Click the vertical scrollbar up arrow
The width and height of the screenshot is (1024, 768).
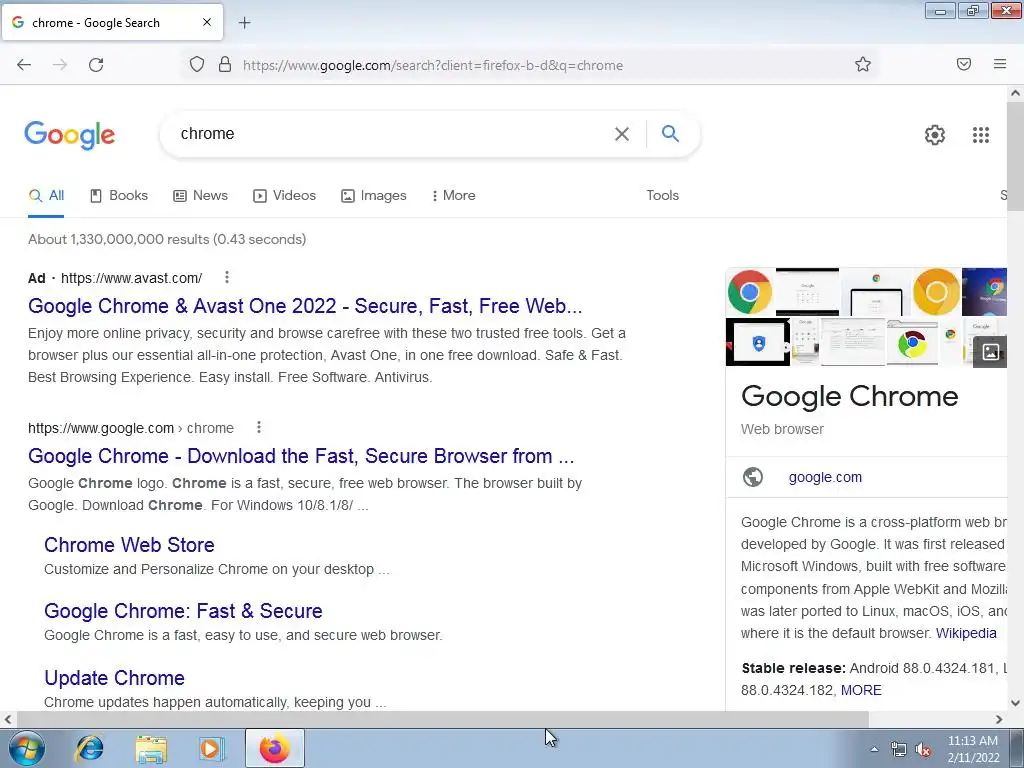click(x=1015, y=93)
